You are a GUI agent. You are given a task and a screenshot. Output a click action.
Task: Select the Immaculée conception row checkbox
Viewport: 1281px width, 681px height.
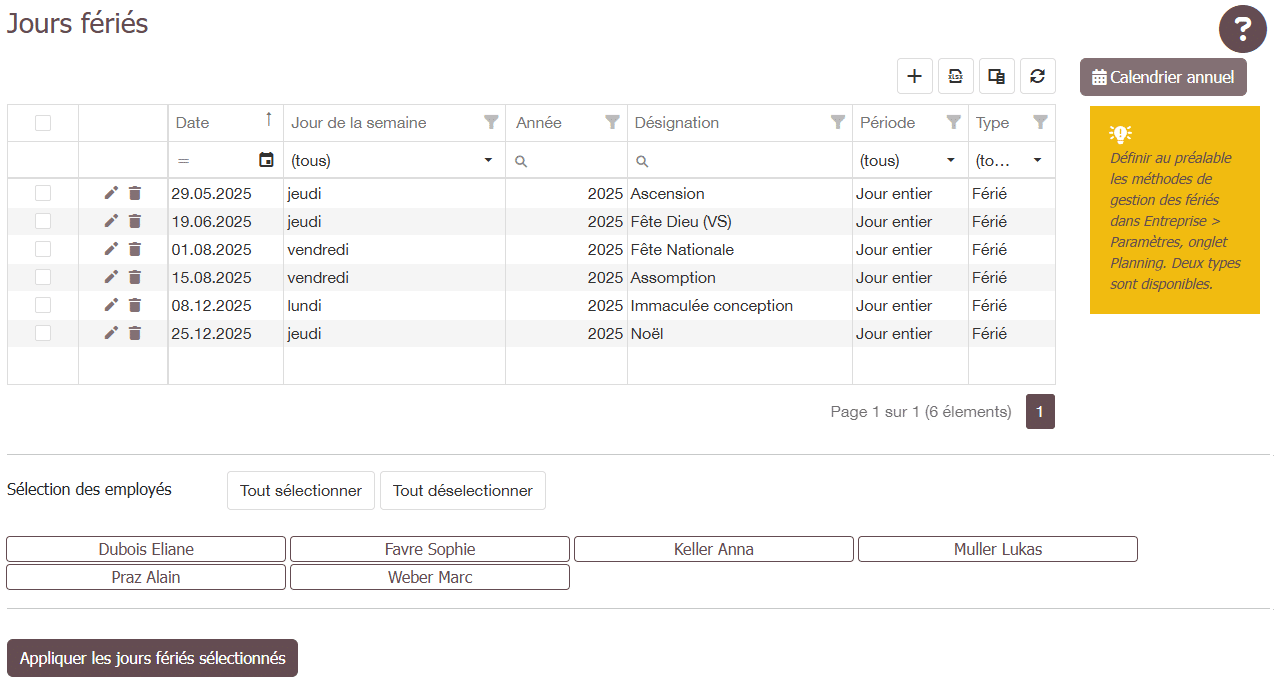coord(43,305)
